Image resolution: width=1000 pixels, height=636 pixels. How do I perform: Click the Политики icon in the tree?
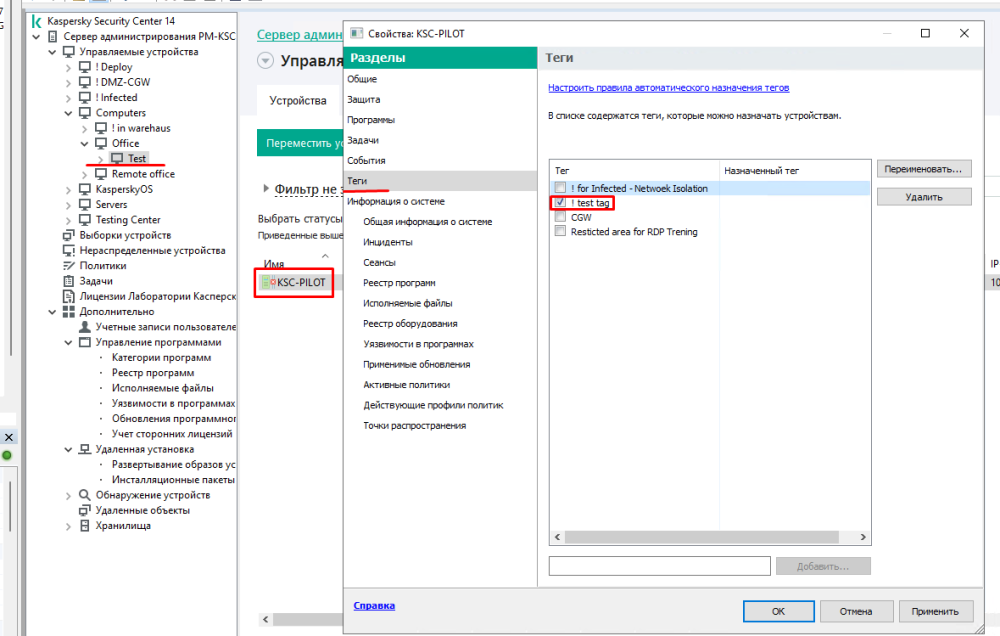[69, 266]
